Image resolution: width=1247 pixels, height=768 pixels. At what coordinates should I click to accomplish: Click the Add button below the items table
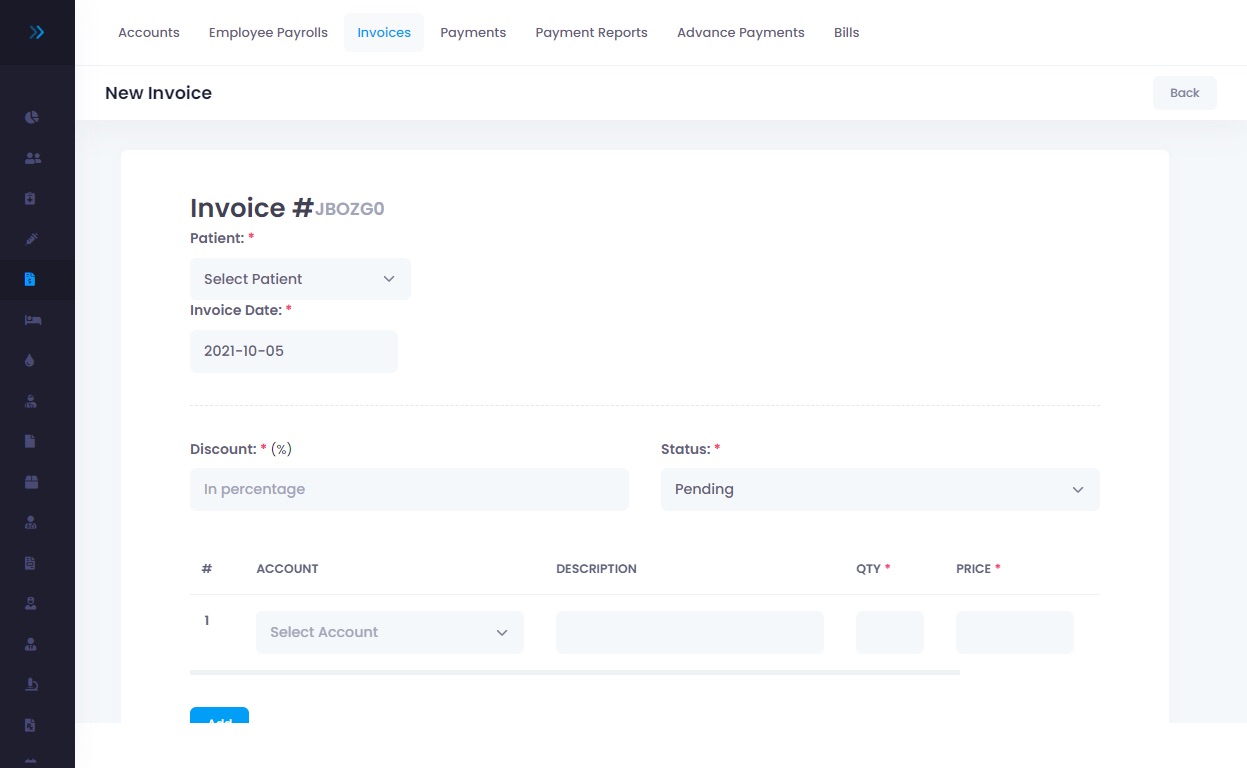219,720
